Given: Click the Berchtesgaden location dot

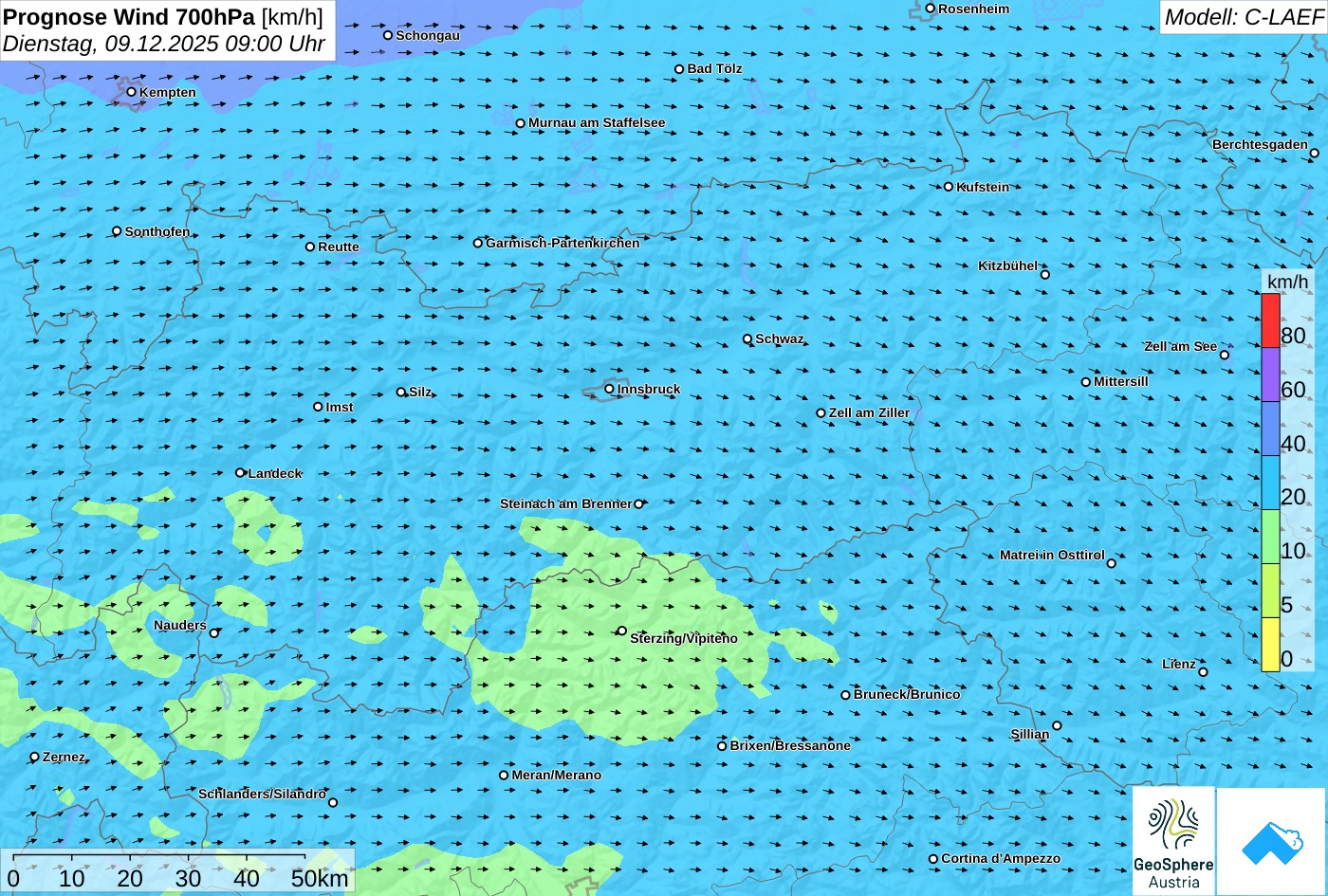Looking at the screenshot, I should pos(1315,153).
